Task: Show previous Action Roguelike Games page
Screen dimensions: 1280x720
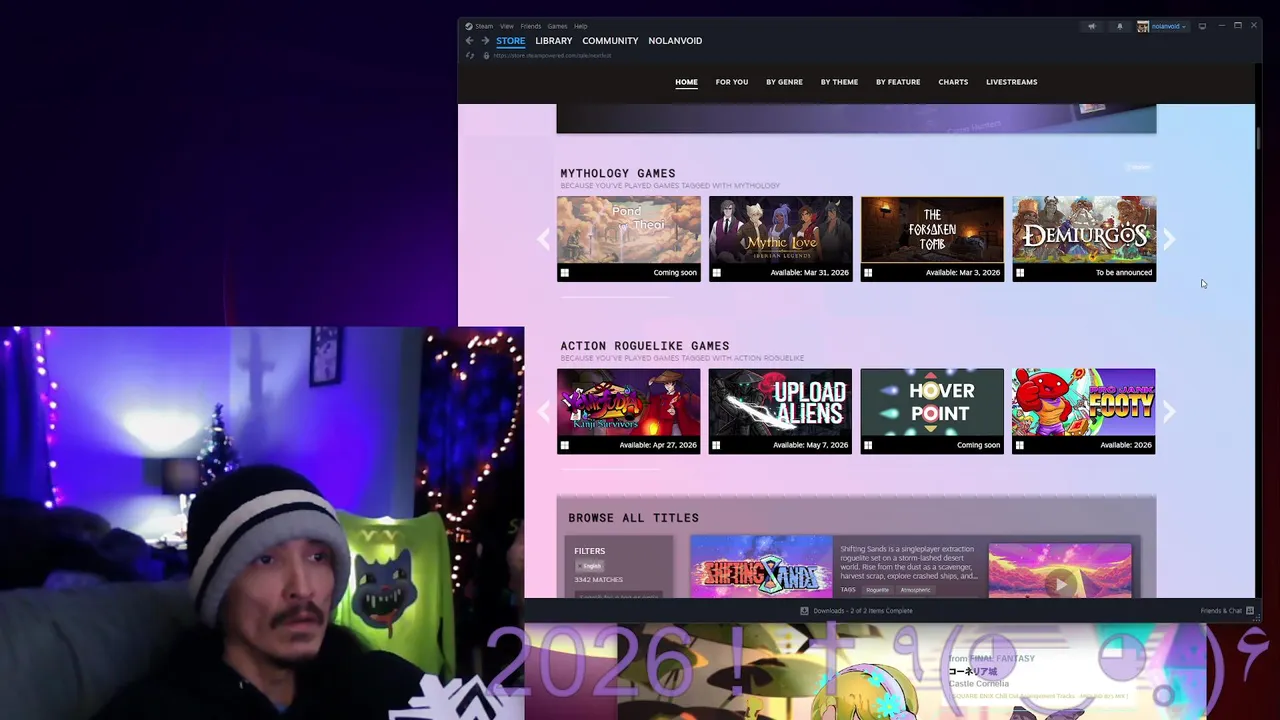Action: tap(543, 411)
